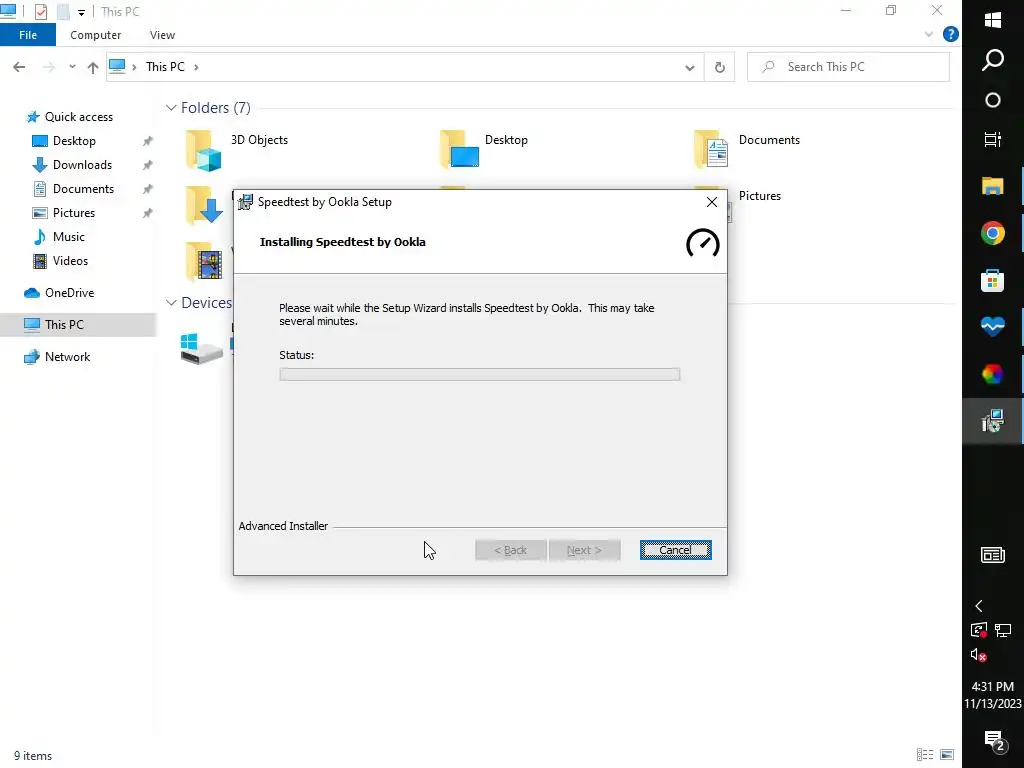The image size is (1024, 768).
Task: Click the muted volume tray icon
Action: pyautogui.click(x=978, y=654)
